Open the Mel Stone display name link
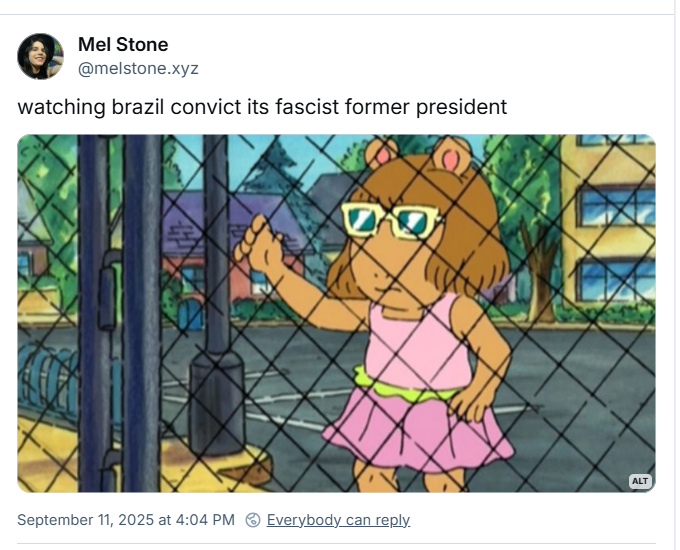This screenshot has width=680, height=550. tap(122, 44)
